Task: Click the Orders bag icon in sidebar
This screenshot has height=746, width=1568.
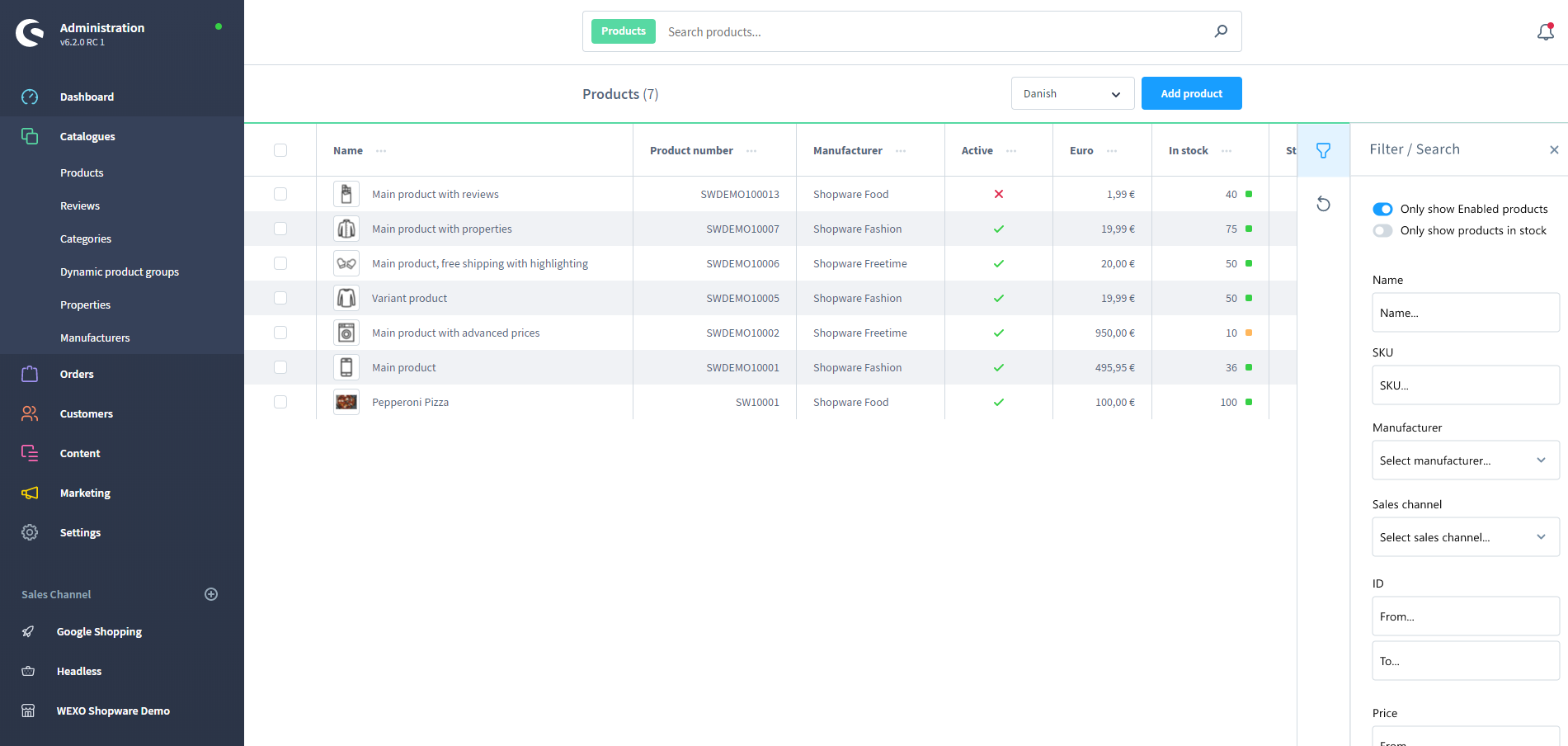Action: (x=30, y=374)
